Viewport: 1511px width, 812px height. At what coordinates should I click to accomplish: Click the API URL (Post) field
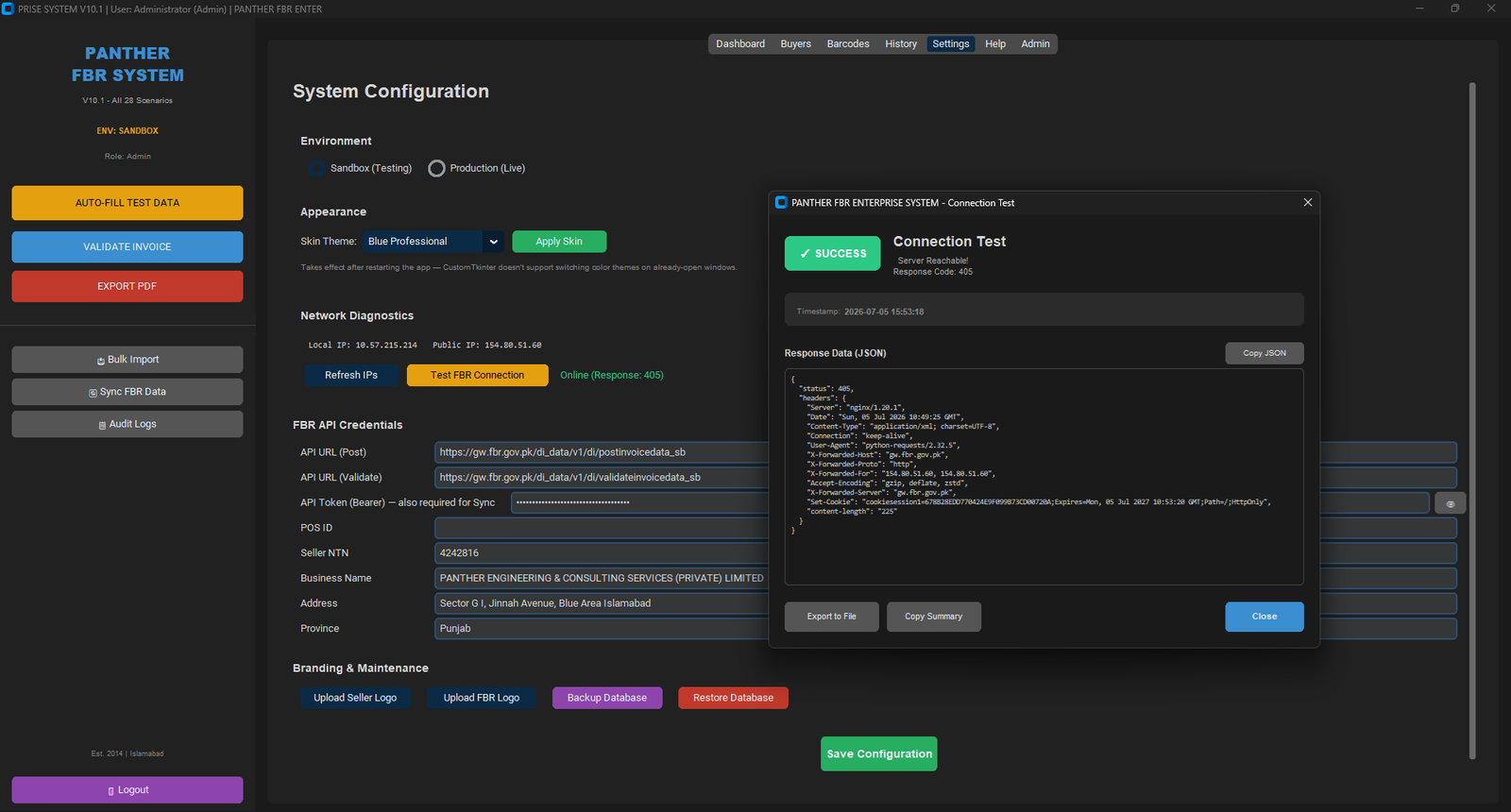945,452
